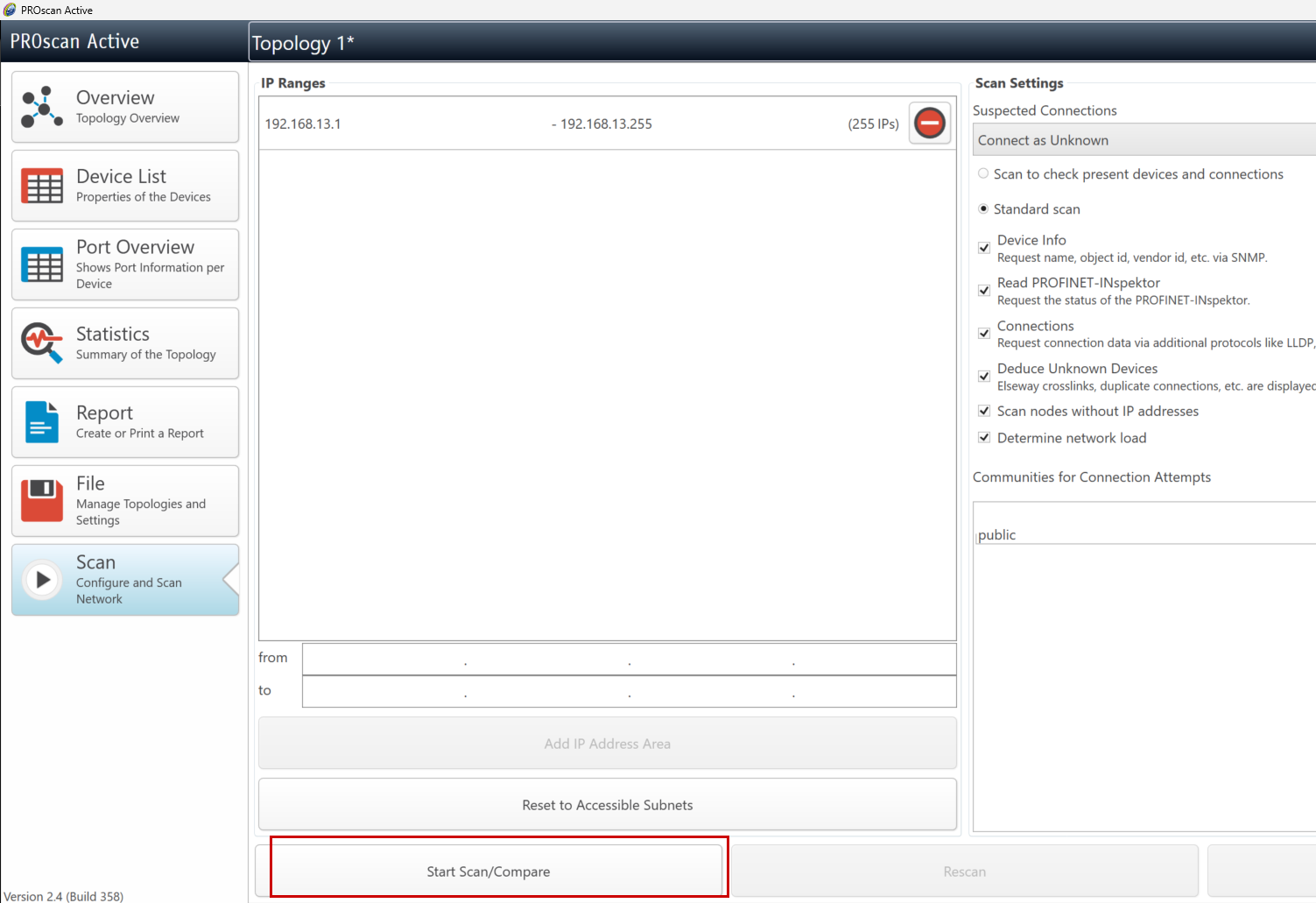1316x903 pixels.
Task: Select the 192.168.13.1 start address text
Action: 303,123
